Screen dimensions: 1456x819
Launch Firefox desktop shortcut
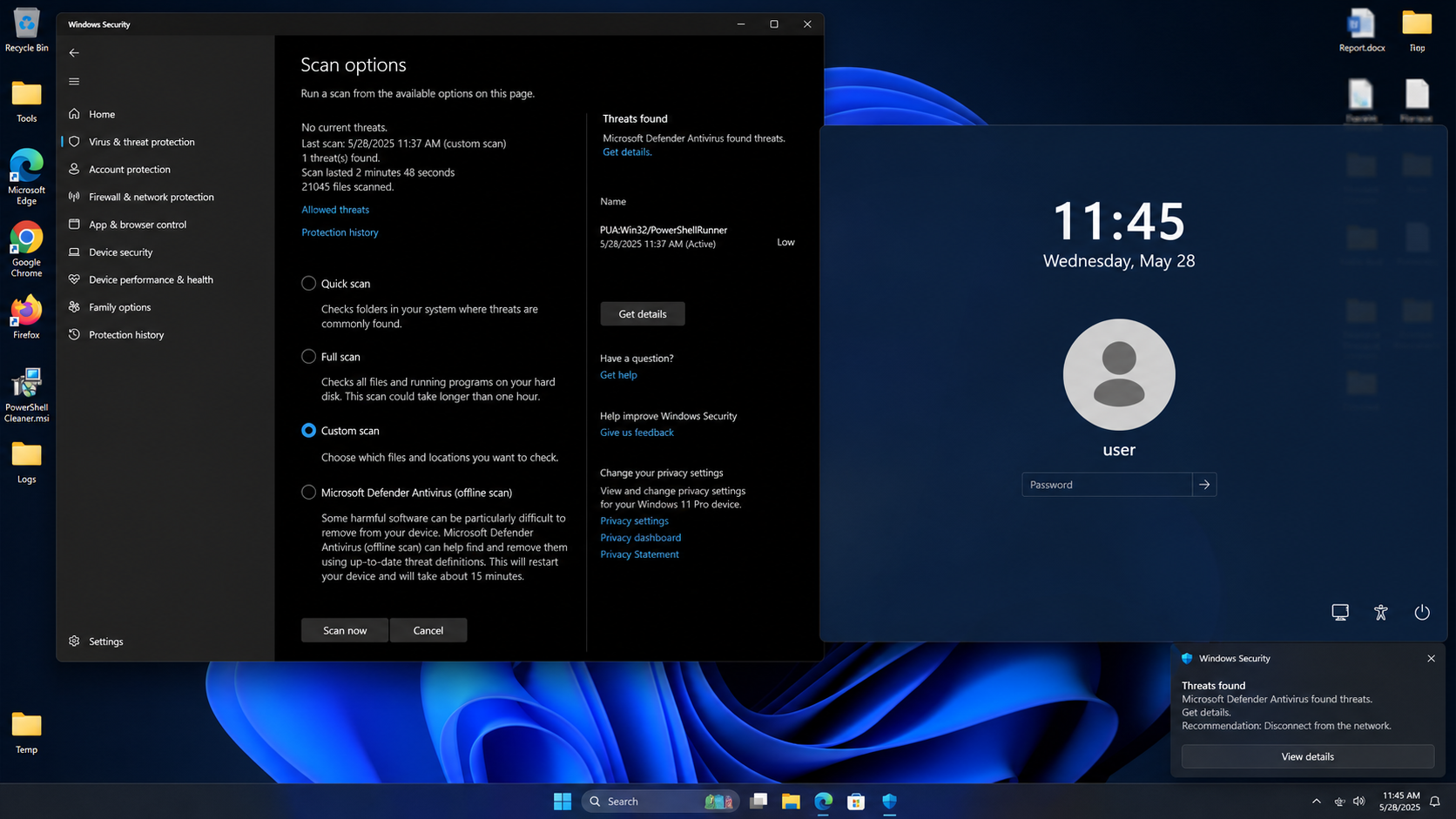click(x=26, y=318)
